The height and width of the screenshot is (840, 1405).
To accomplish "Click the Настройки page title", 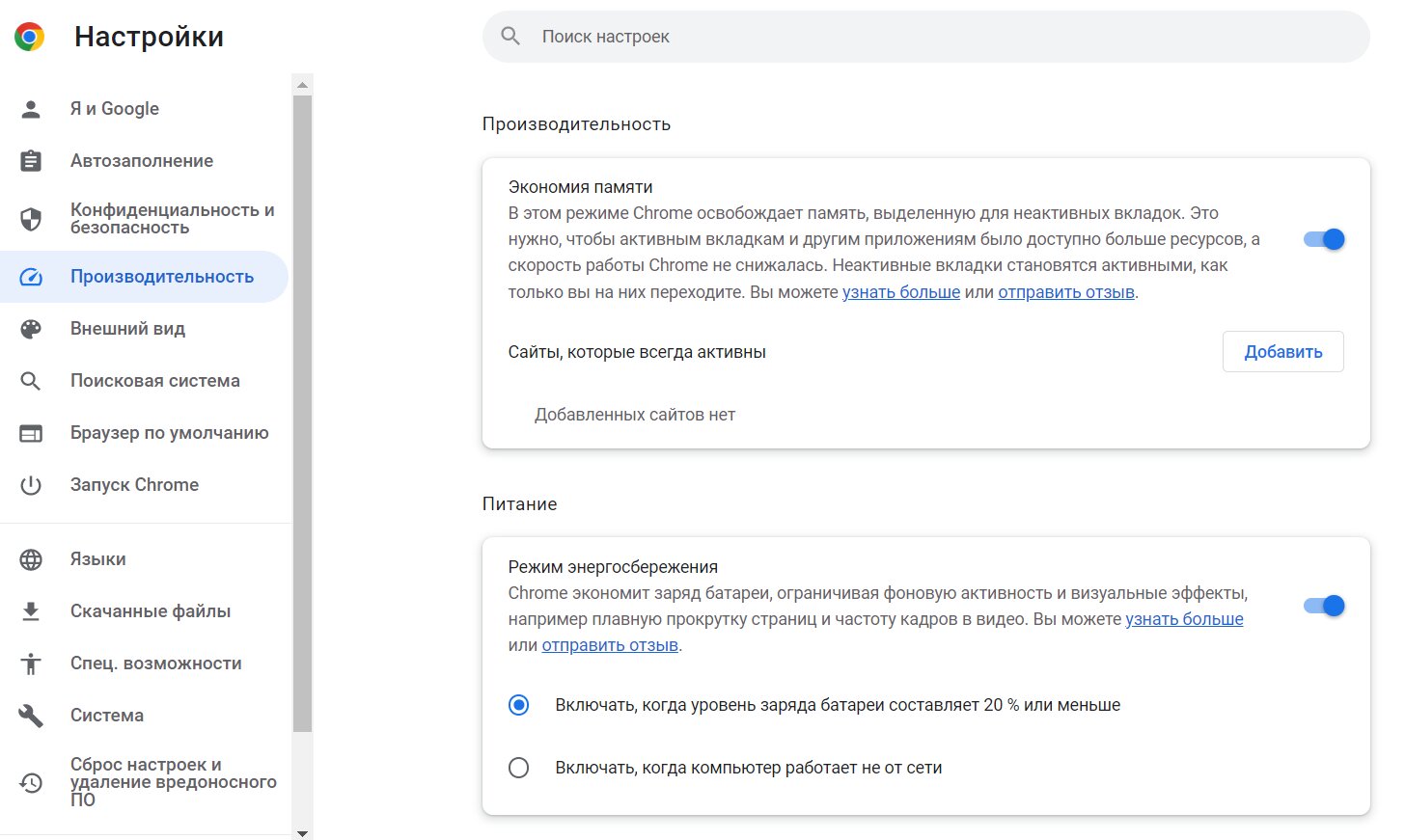I will 149,37.
